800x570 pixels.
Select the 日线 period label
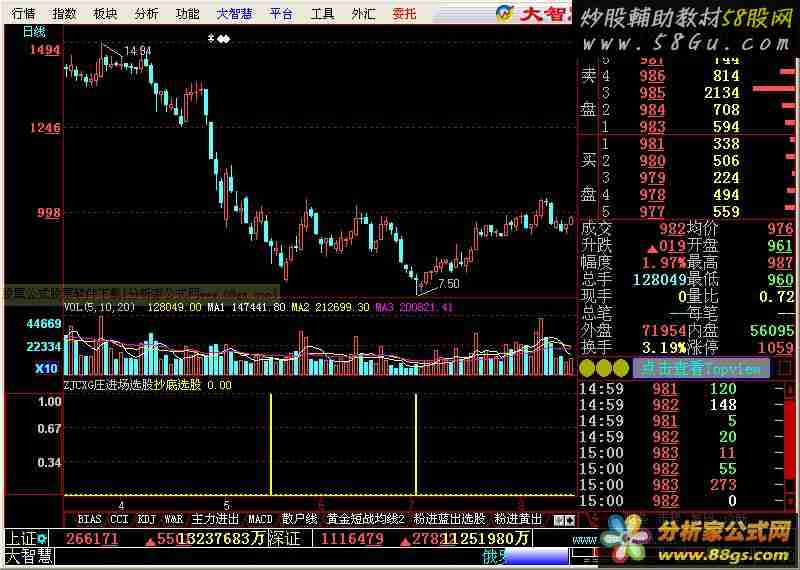point(34,32)
